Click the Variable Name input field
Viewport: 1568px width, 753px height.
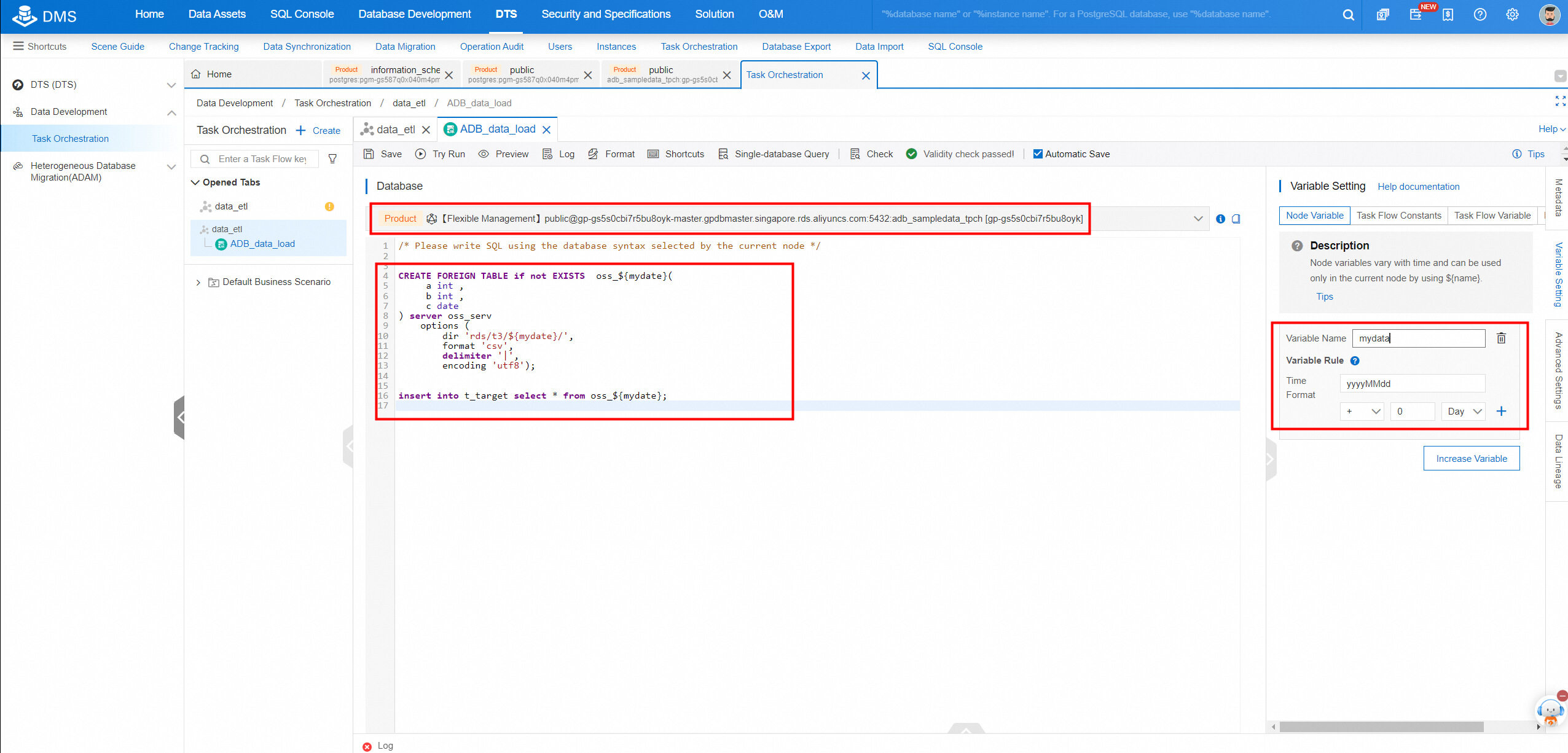click(x=1418, y=338)
